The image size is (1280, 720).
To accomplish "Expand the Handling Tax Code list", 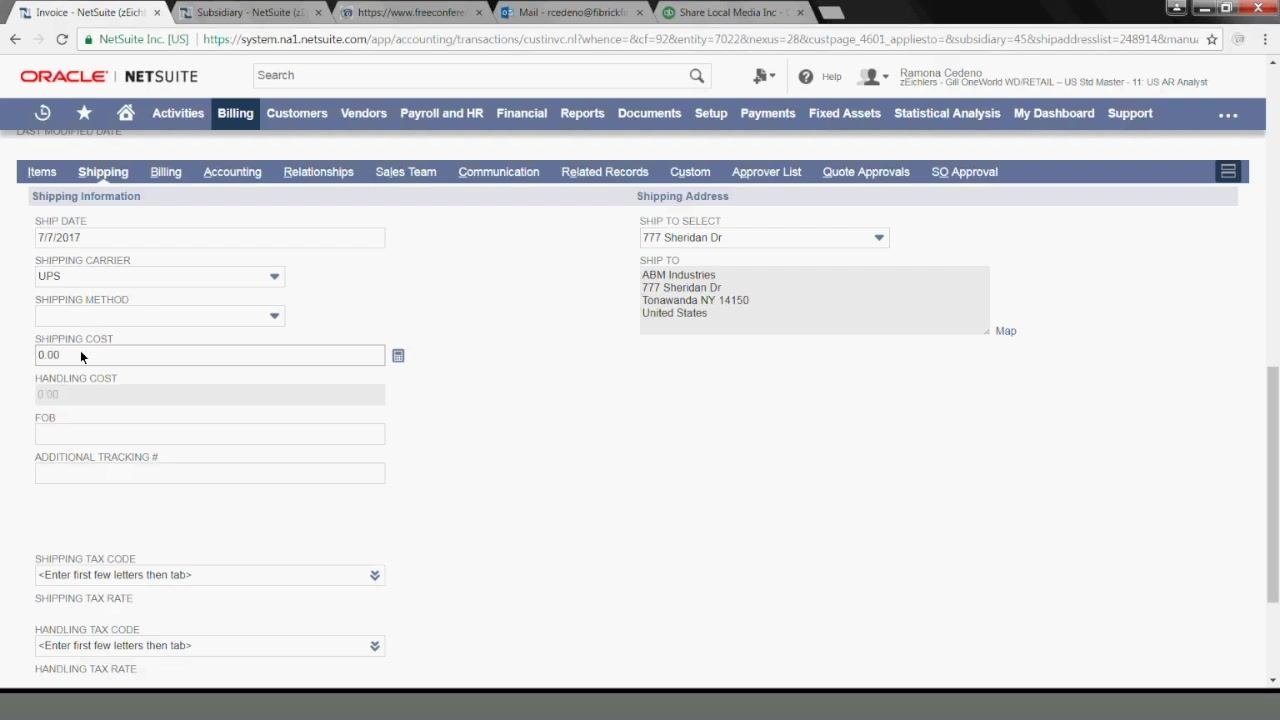I will point(375,646).
